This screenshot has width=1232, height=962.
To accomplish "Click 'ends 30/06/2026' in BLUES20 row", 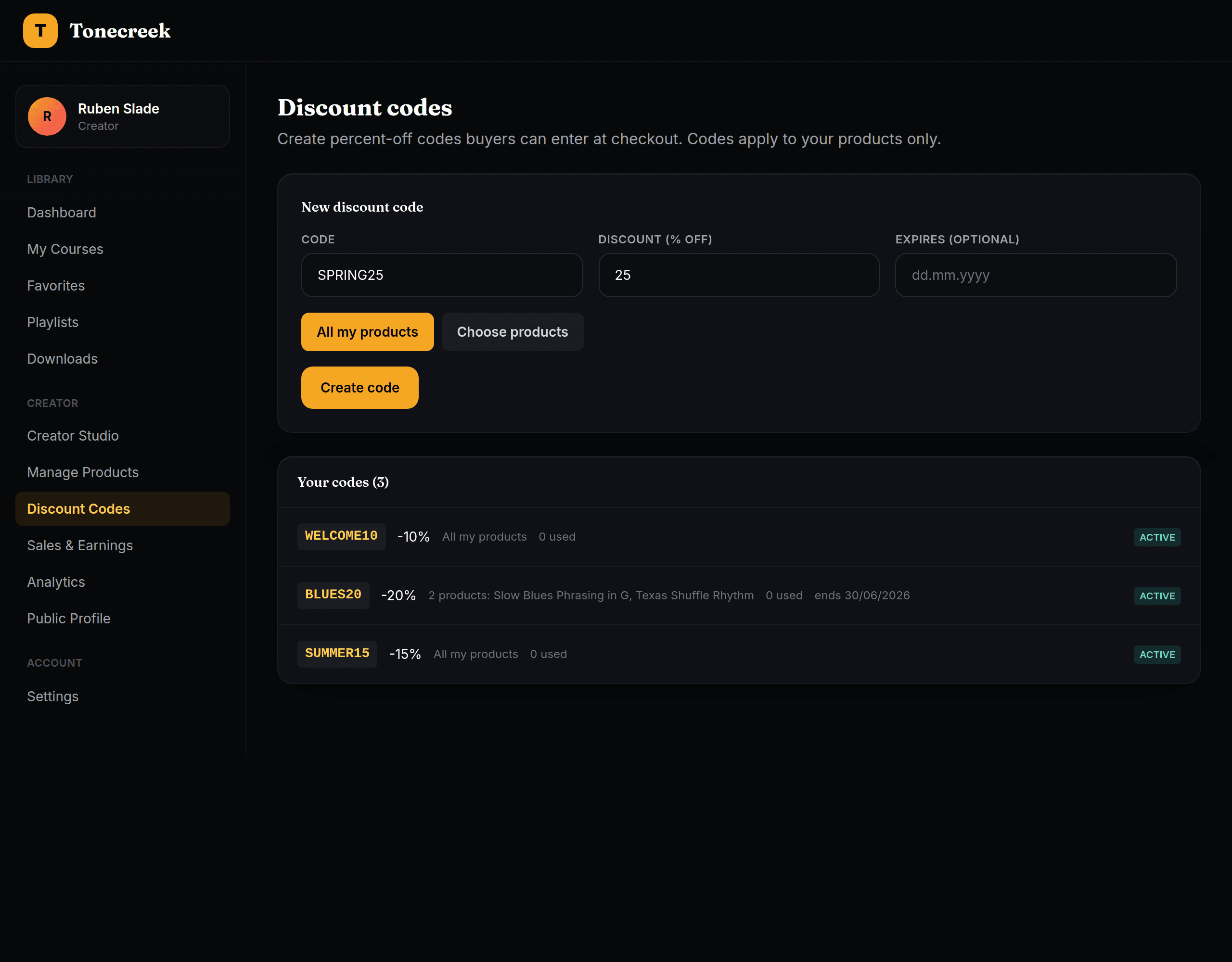I will coord(862,595).
